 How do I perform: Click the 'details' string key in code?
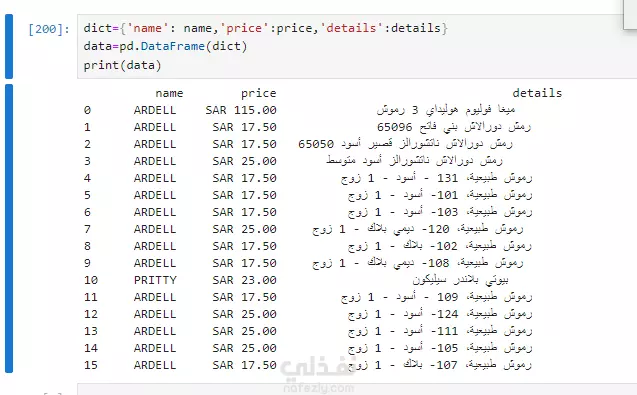click(351, 28)
